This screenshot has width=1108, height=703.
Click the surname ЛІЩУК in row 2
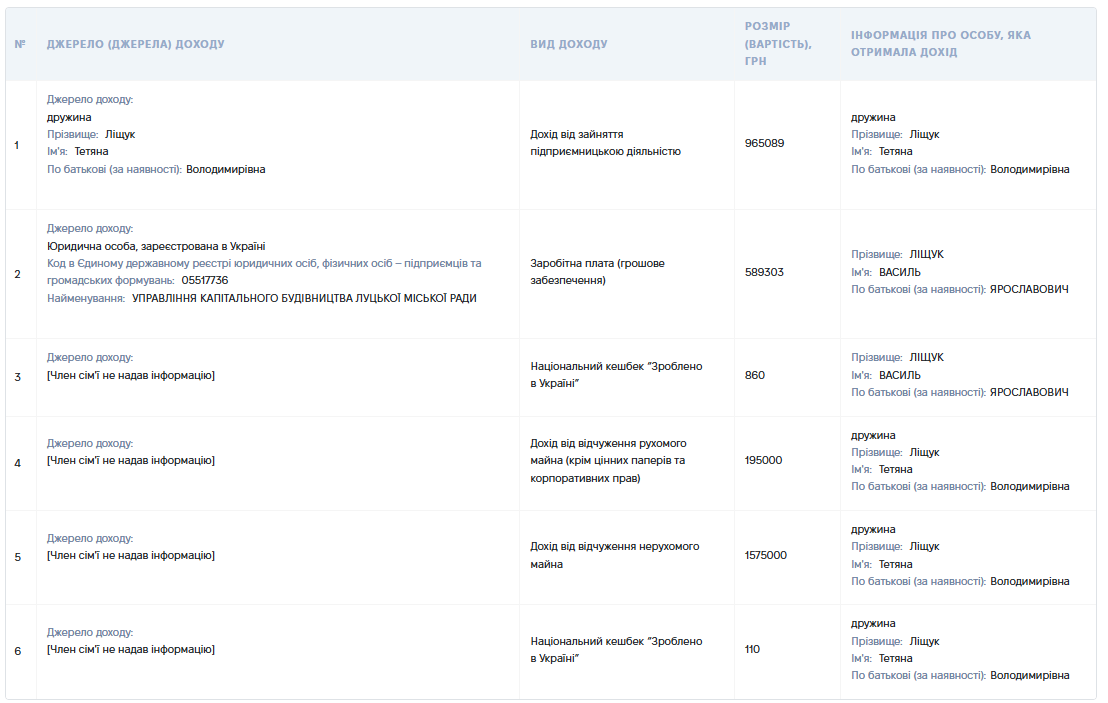tap(926, 254)
